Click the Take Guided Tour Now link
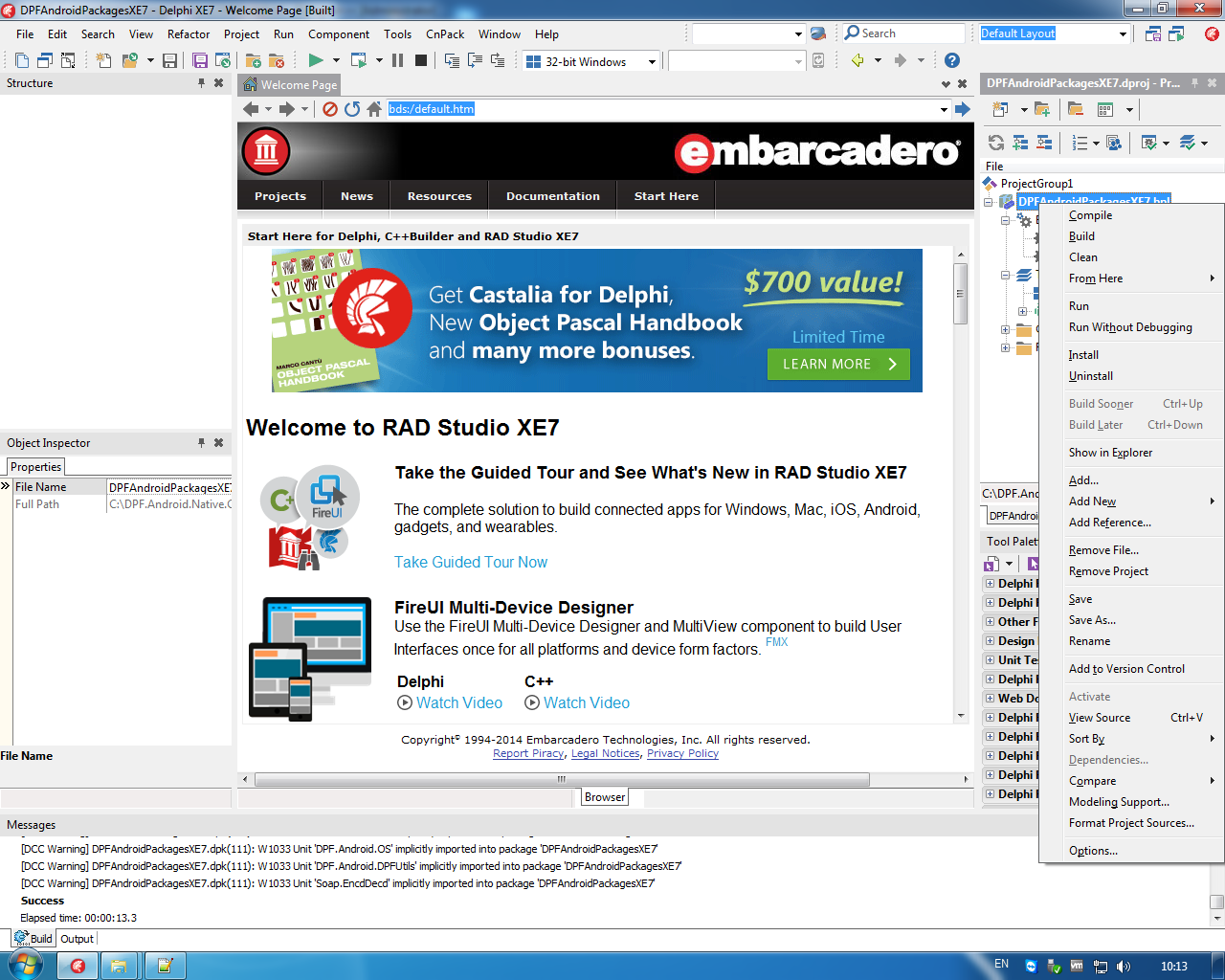 pos(471,563)
